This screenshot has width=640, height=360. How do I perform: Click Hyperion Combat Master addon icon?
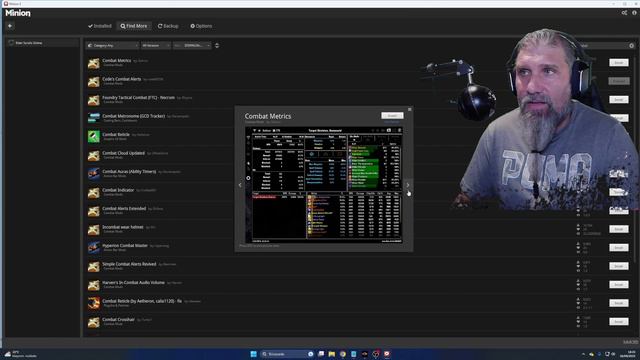[x=93, y=247]
